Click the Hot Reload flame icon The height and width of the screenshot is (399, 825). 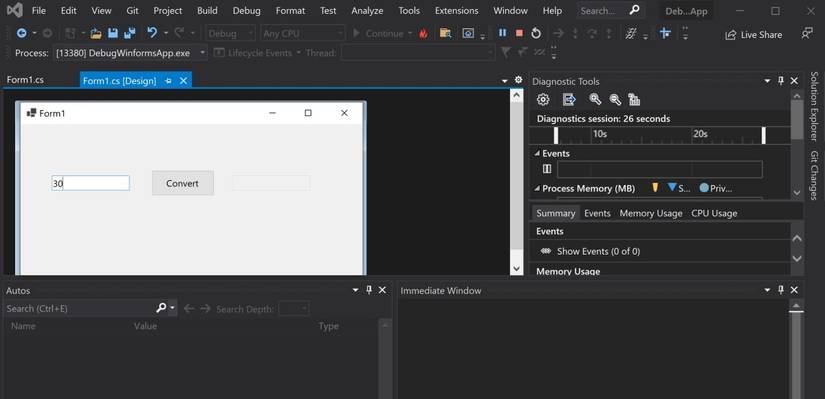(424, 34)
